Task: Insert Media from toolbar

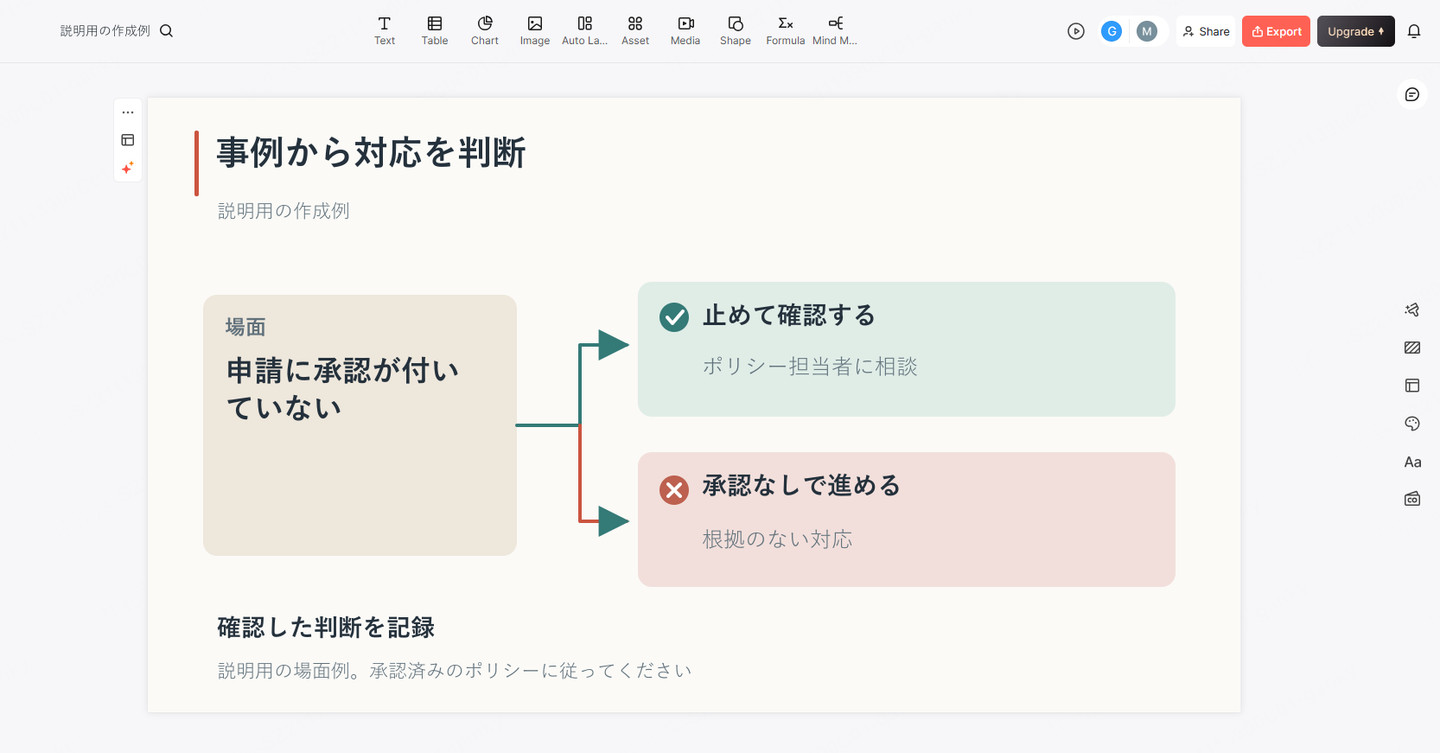Action: [685, 31]
